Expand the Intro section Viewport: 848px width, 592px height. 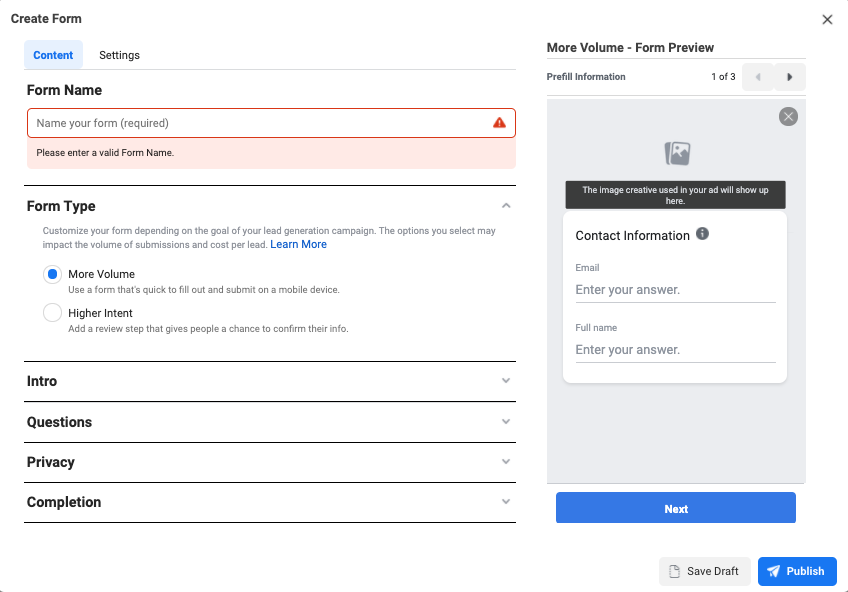point(506,381)
